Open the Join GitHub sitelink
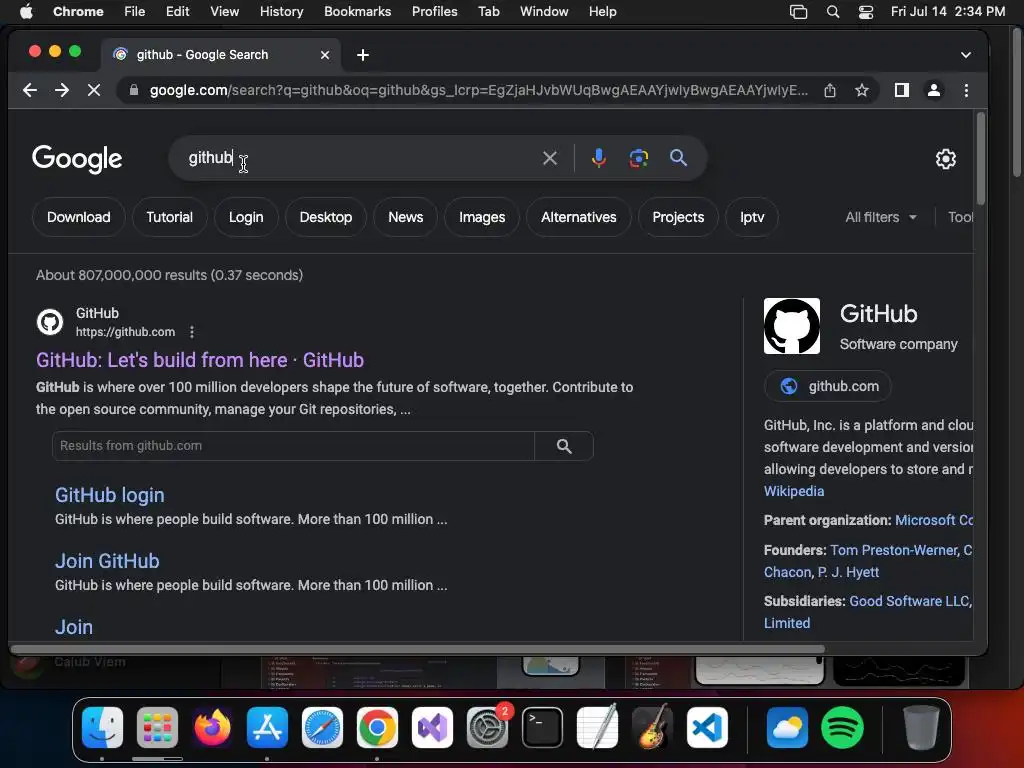The image size is (1024, 768). pos(107,561)
